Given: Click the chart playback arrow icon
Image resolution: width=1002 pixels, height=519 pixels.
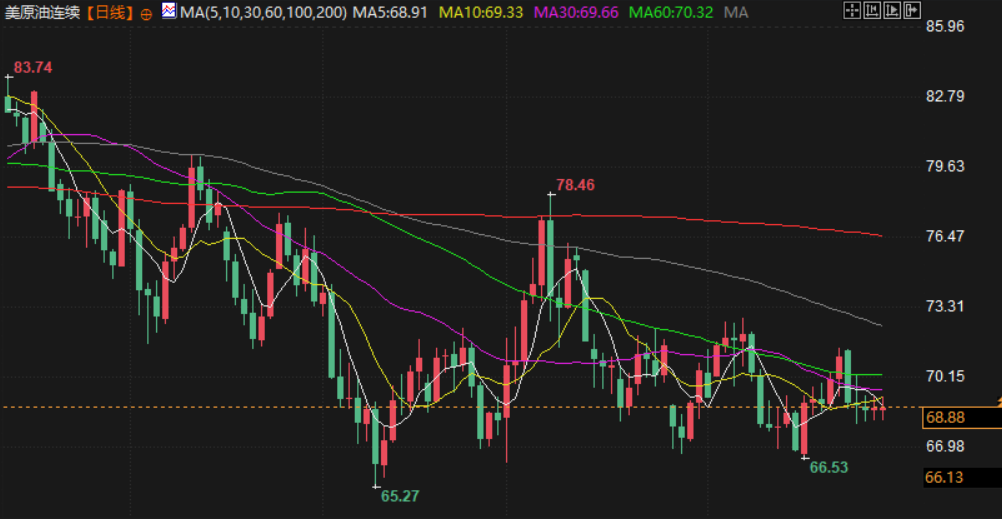Looking at the screenshot, I should 893,10.
